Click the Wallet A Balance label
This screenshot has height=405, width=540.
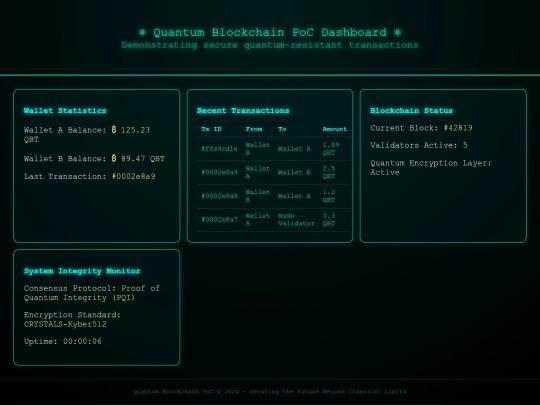tap(65, 130)
